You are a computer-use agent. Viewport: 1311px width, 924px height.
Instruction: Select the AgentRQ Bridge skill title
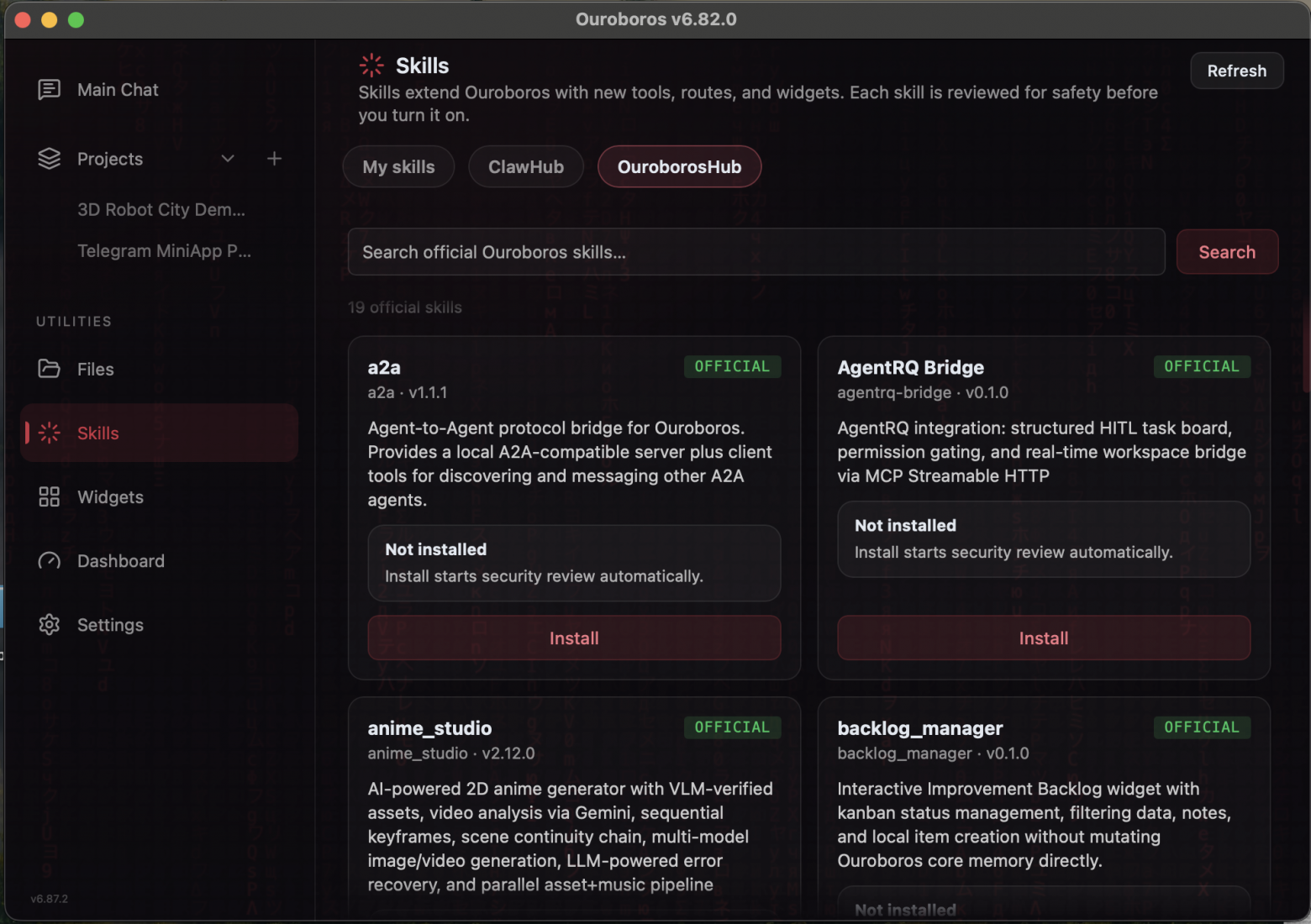click(x=911, y=367)
